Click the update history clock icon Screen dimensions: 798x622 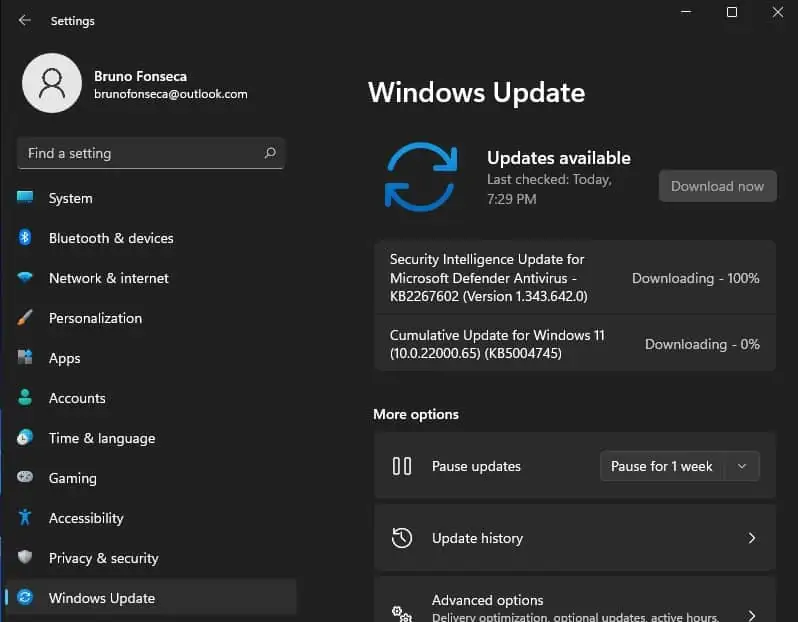402,538
